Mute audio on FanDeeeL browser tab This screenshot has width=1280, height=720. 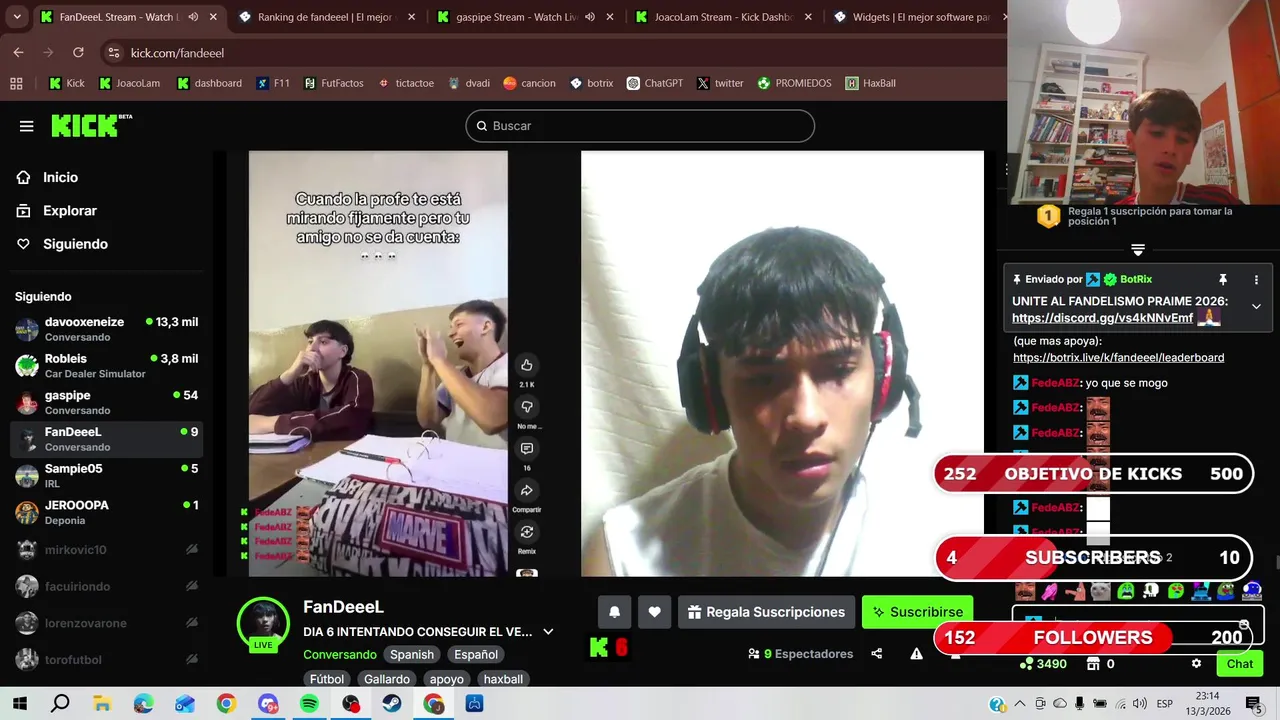[193, 17]
